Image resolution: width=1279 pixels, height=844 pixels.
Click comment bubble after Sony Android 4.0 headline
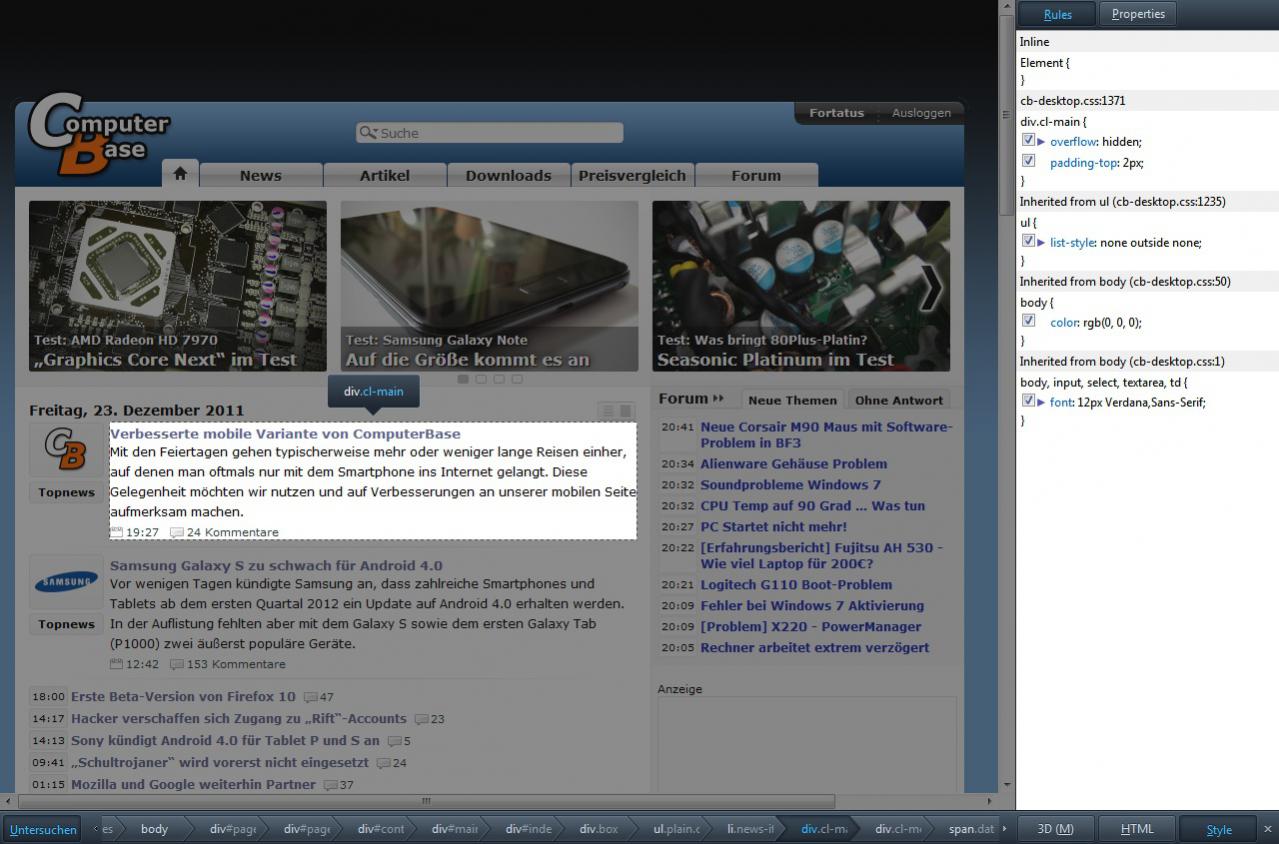click(x=394, y=741)
